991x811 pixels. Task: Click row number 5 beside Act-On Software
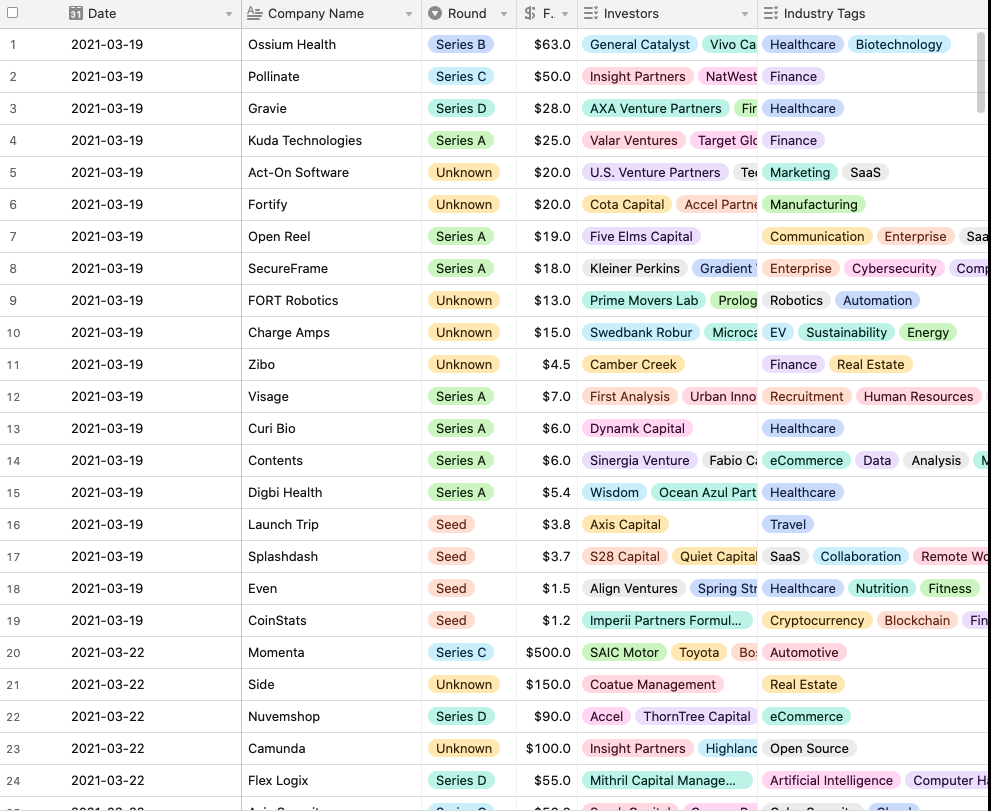pos(11,172)
